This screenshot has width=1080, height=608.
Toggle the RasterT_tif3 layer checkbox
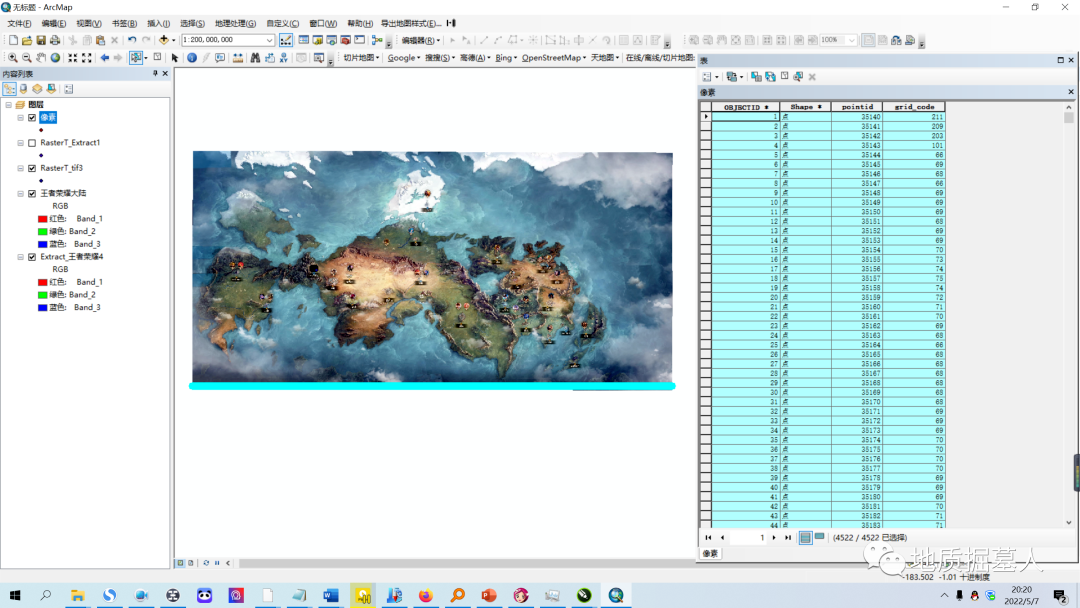click(x=32, y=168)
